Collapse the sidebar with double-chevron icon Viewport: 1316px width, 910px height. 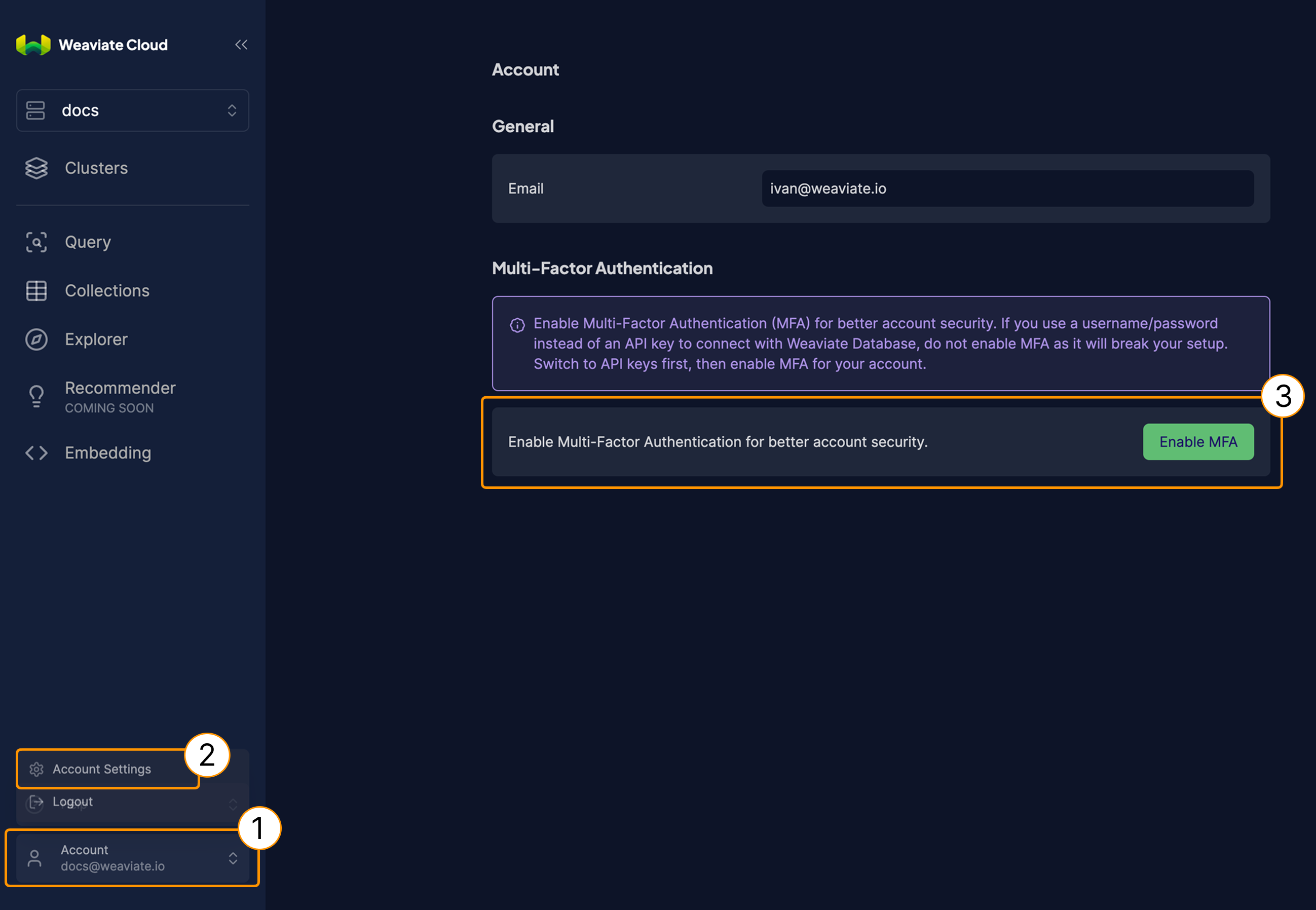[241, 45]
